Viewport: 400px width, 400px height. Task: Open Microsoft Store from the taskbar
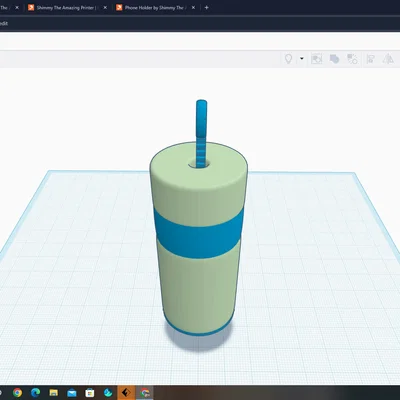click(x=90, y=393)
